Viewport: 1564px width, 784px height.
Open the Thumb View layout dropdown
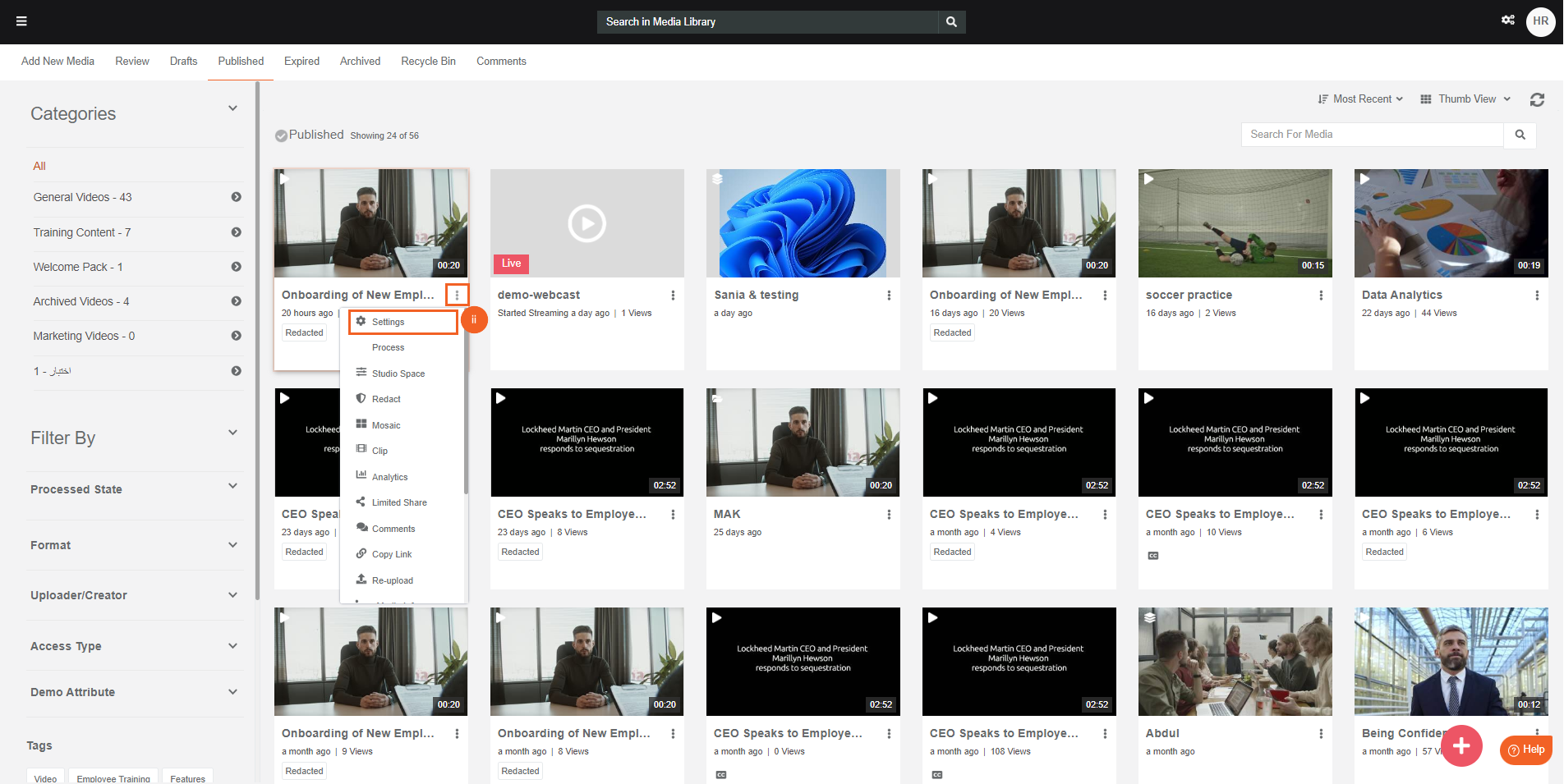(x=1465, y=99)
